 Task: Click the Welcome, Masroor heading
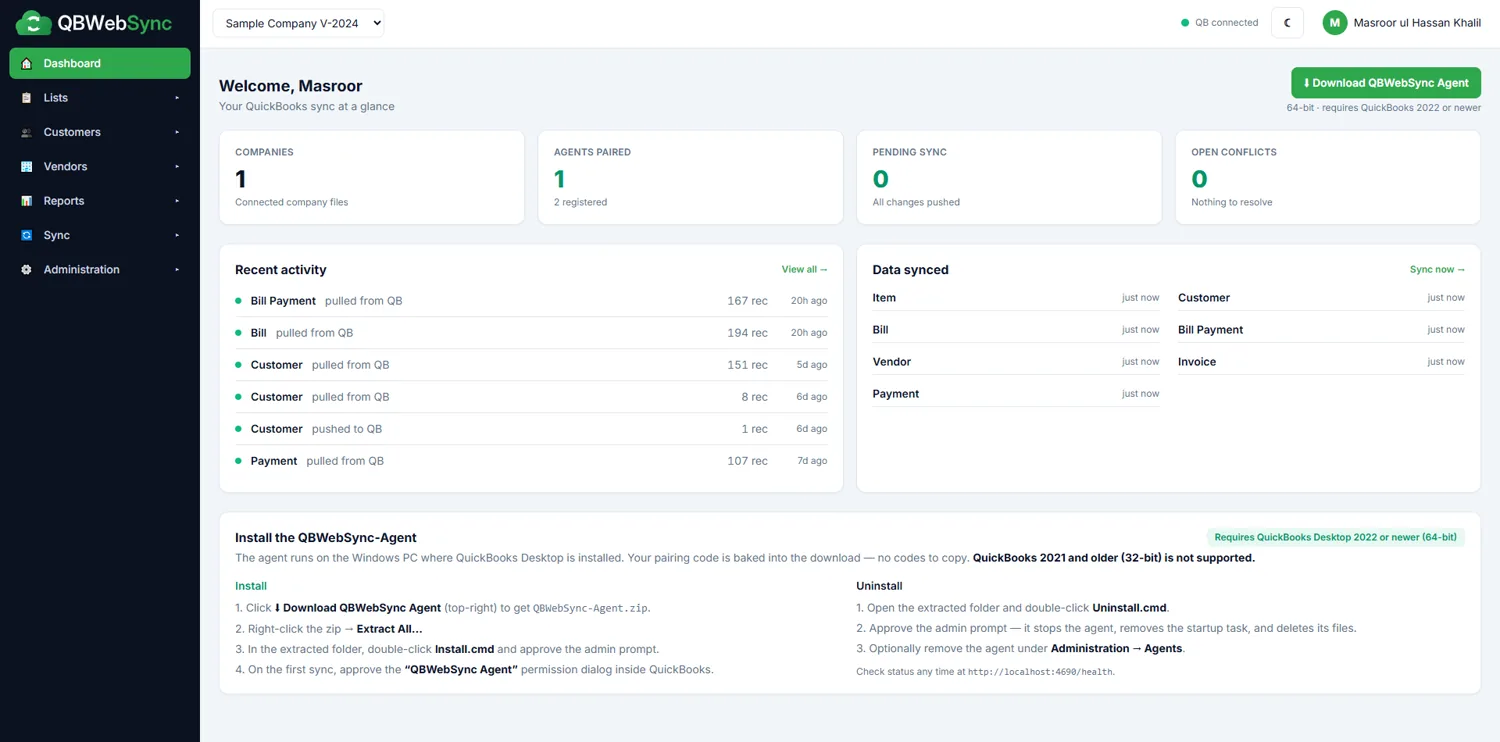(291, 86)
